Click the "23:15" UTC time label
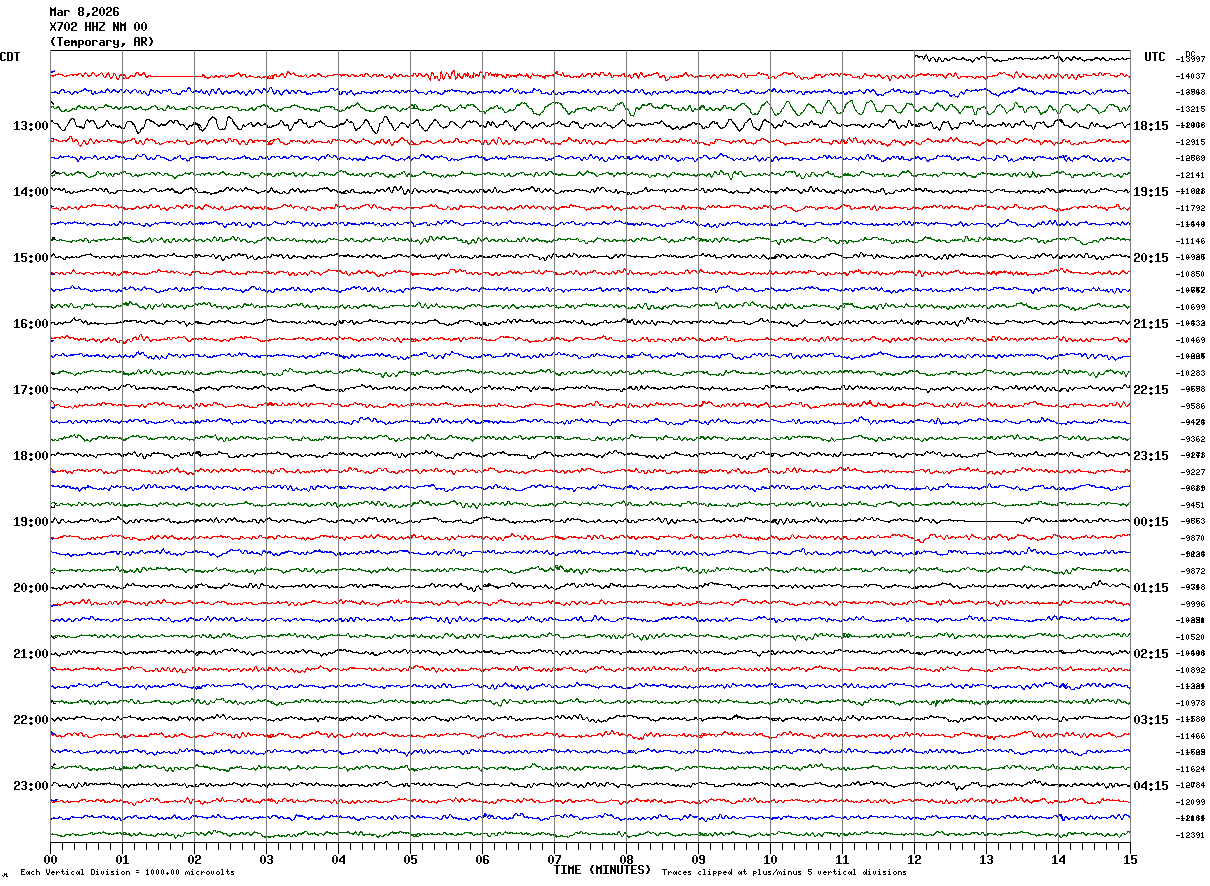The height and width of the screenshot is (886, 1210). (x=1151, y=456)
